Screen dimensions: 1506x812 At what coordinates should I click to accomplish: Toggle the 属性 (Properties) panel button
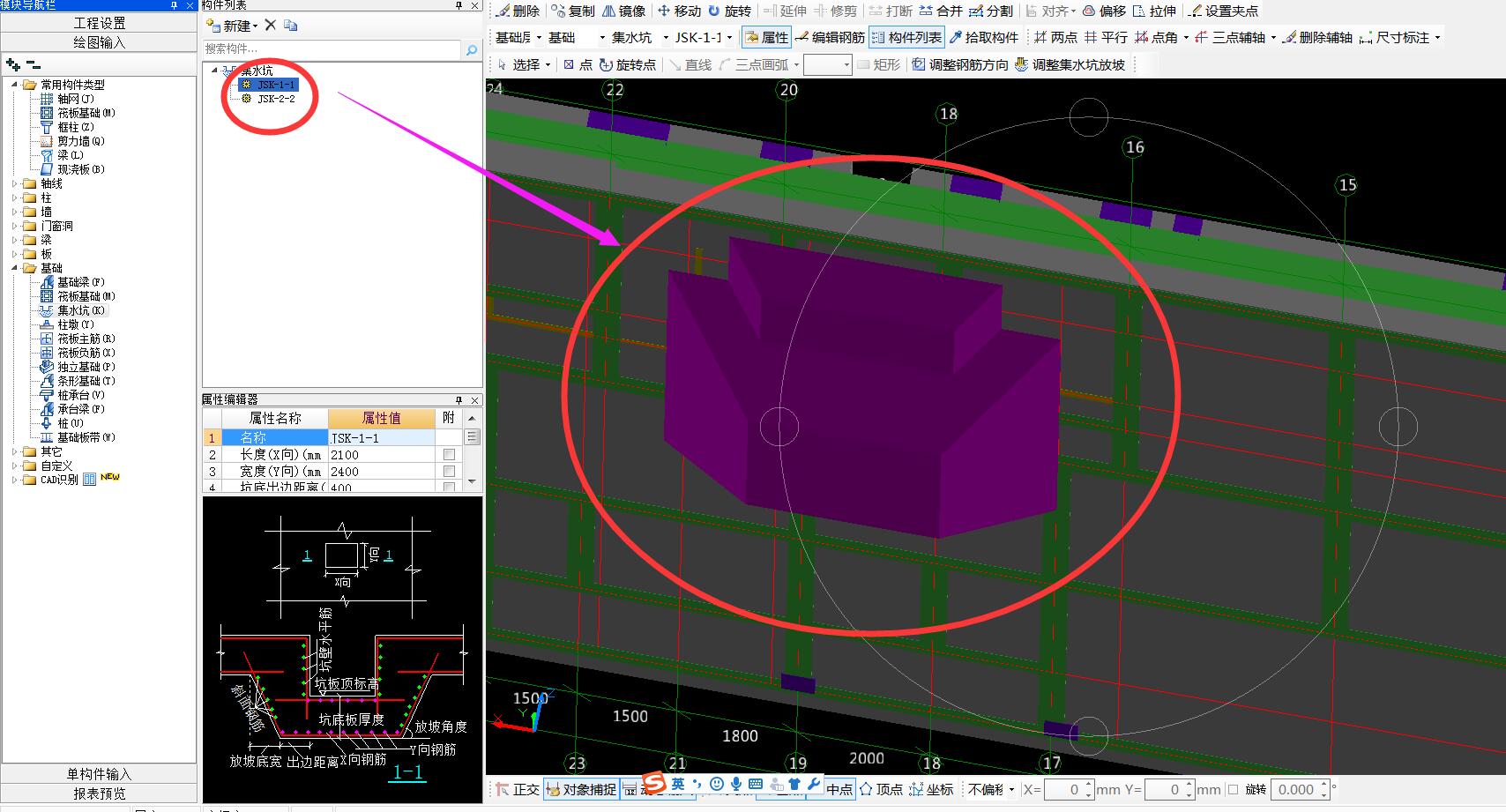coord(766,37)
